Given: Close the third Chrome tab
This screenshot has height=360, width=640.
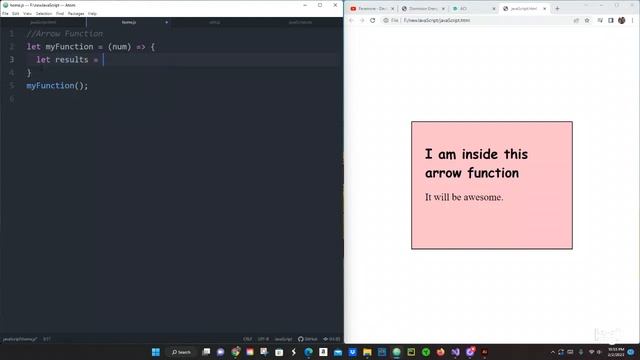Looking at the screenshot, I should click(x=494, y=9).
